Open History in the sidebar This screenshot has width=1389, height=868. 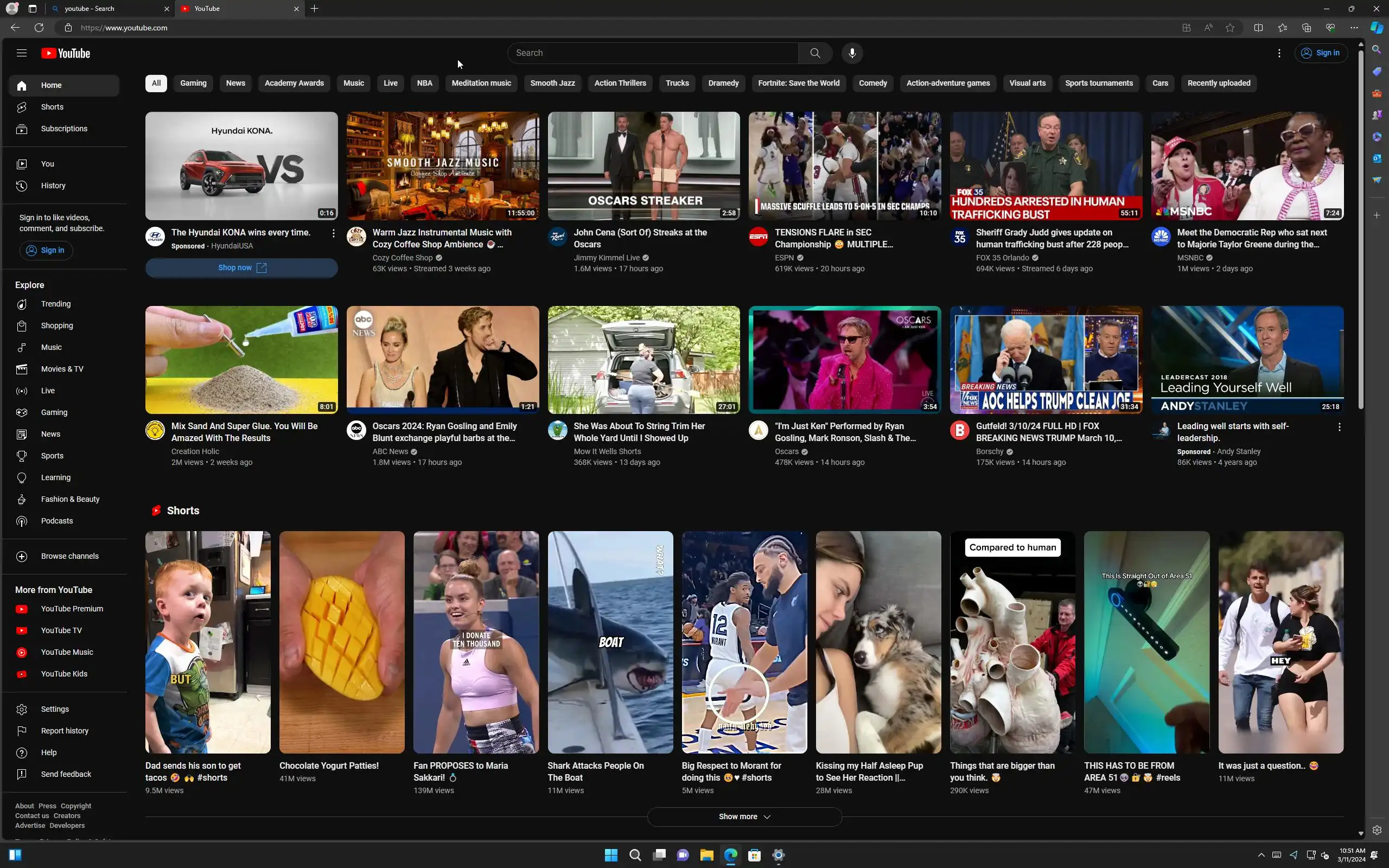[53, 186]
